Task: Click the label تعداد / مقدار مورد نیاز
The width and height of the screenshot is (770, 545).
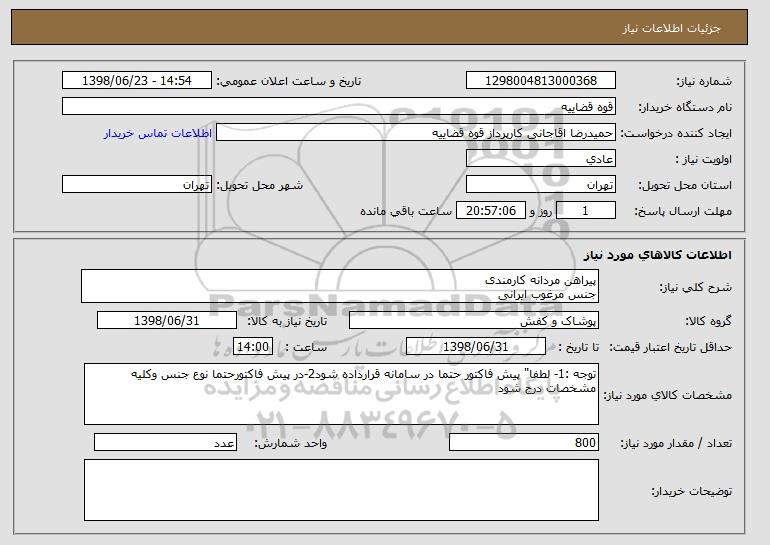Action: coord(676,443)
